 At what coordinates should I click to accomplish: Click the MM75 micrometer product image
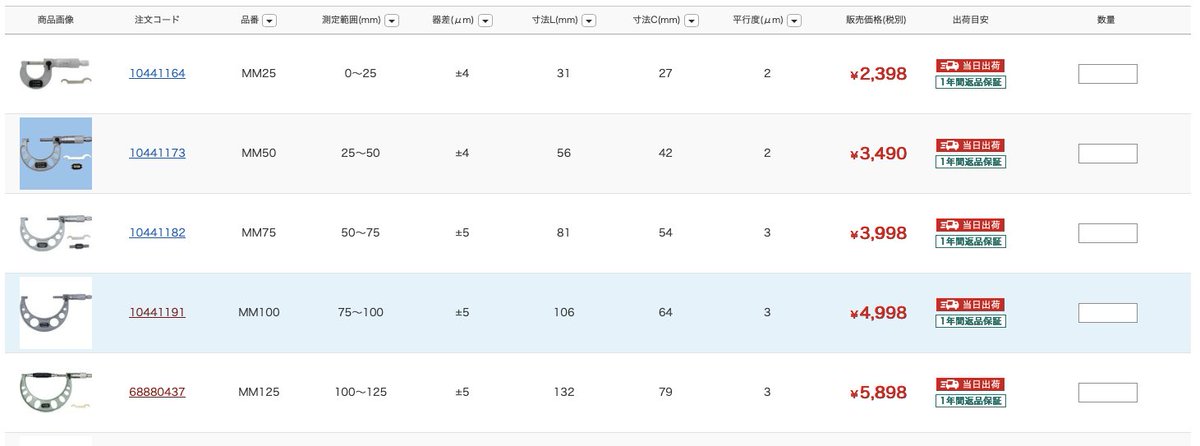(x=56, y=233)
